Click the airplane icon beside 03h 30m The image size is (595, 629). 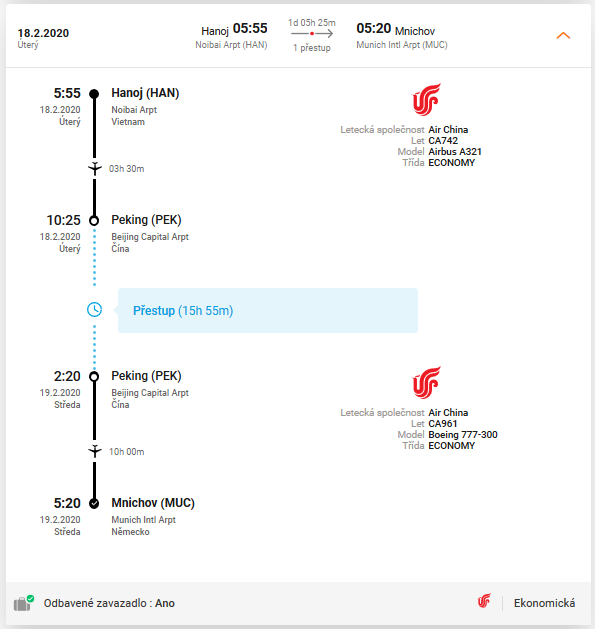pyautogui.click(x=95, y=168)
